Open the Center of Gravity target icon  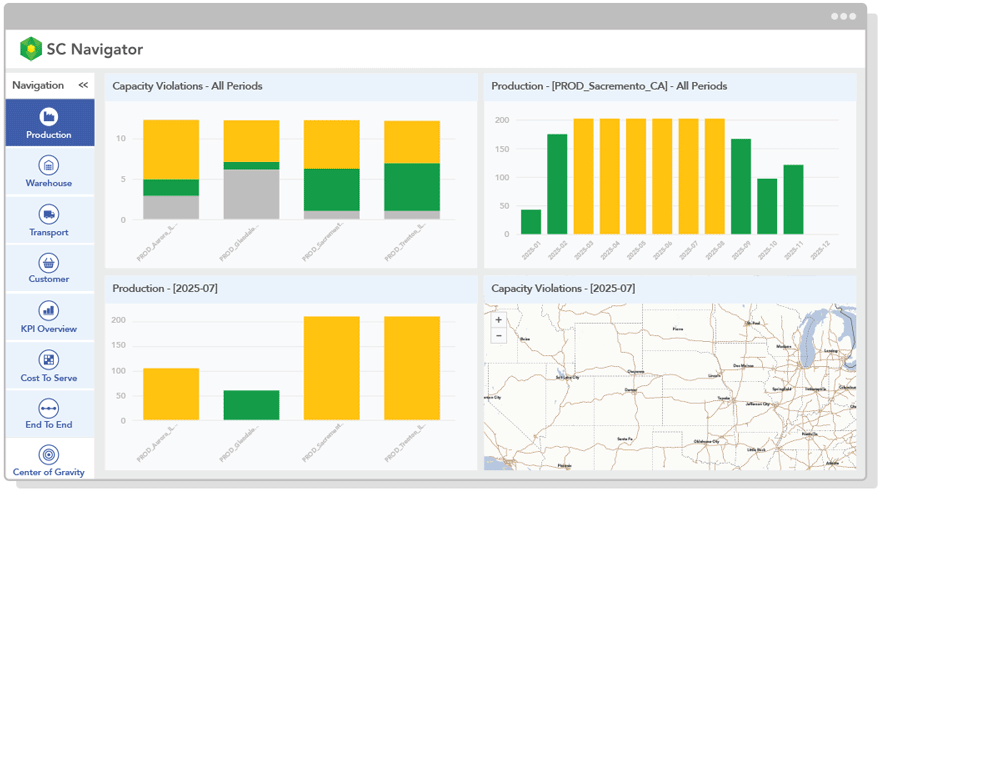click(48, 455)
